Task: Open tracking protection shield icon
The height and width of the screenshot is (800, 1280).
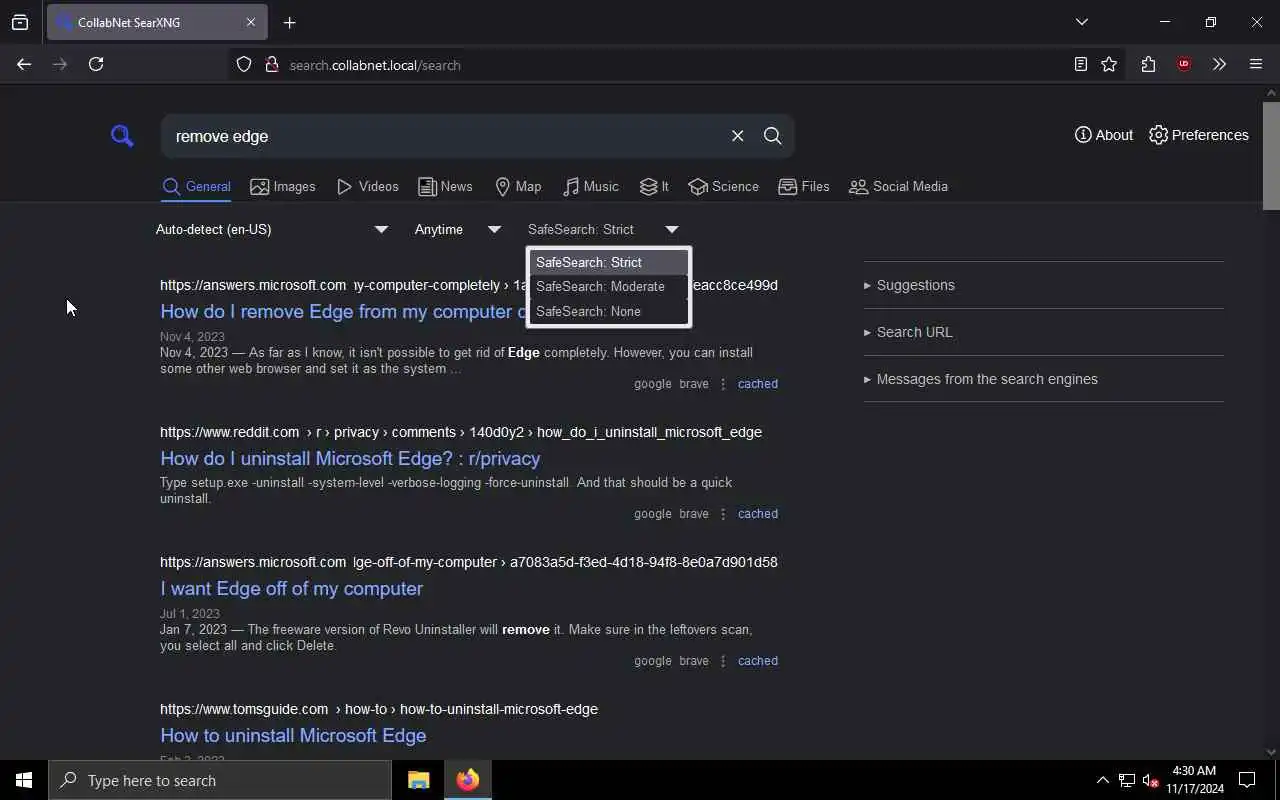Action: pyautogui.click(x=244, y=65)
